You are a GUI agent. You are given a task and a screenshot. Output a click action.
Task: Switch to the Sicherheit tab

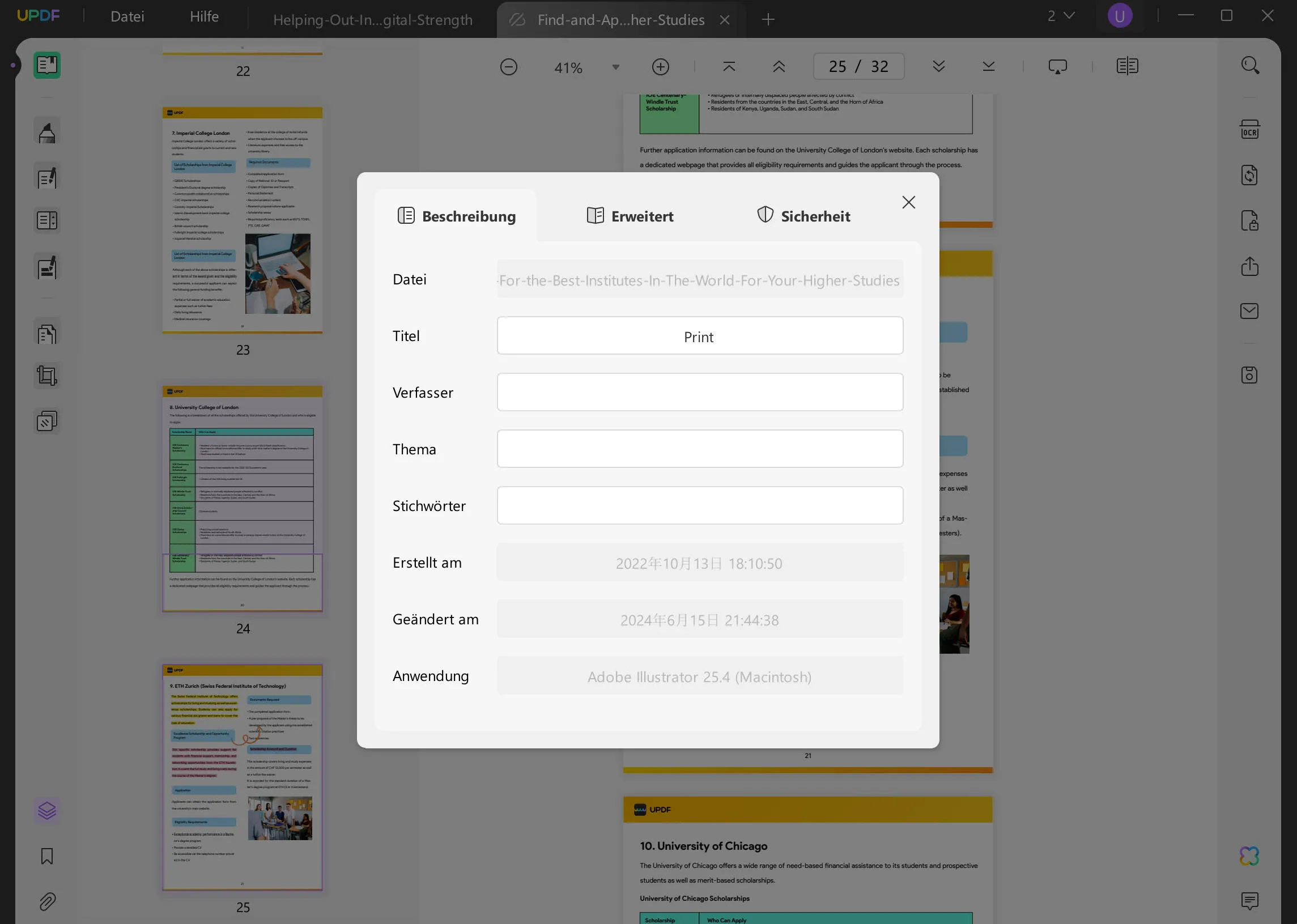(x=803, y=216)
